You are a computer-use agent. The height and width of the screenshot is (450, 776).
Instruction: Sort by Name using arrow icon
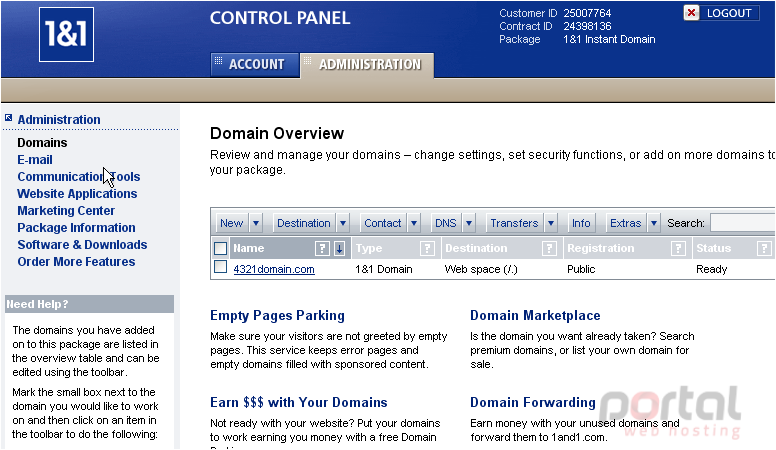(340, 249)
